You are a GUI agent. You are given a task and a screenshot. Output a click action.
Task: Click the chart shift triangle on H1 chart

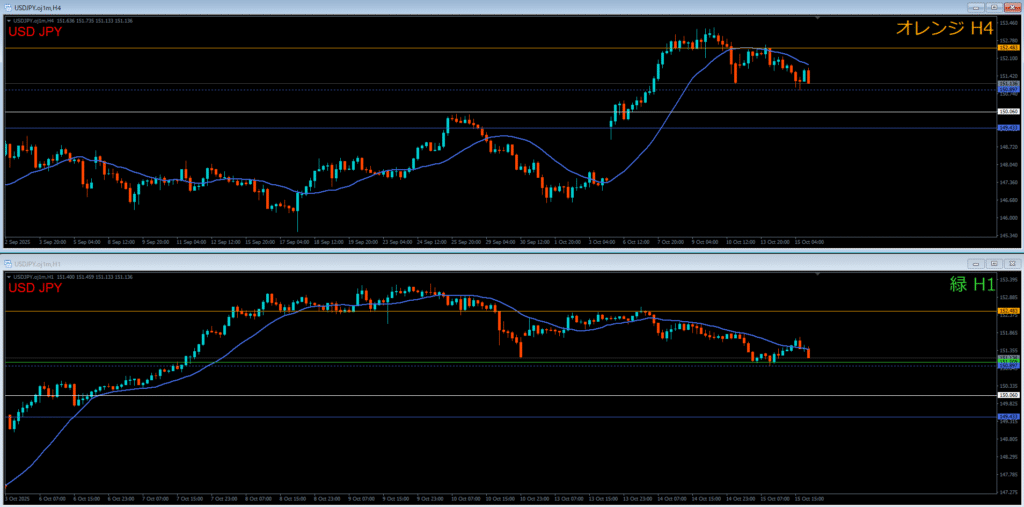click(818, 273)
